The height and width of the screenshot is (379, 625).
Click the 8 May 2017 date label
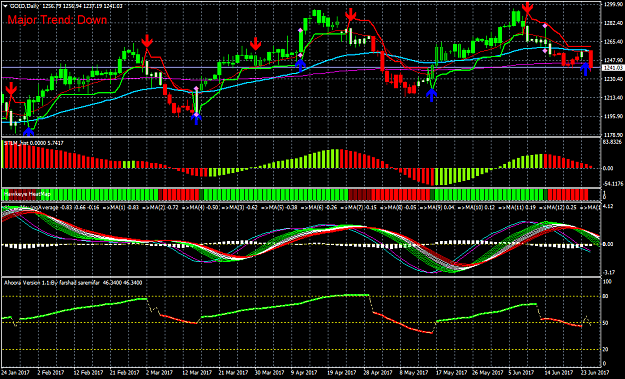coord(415,373)
